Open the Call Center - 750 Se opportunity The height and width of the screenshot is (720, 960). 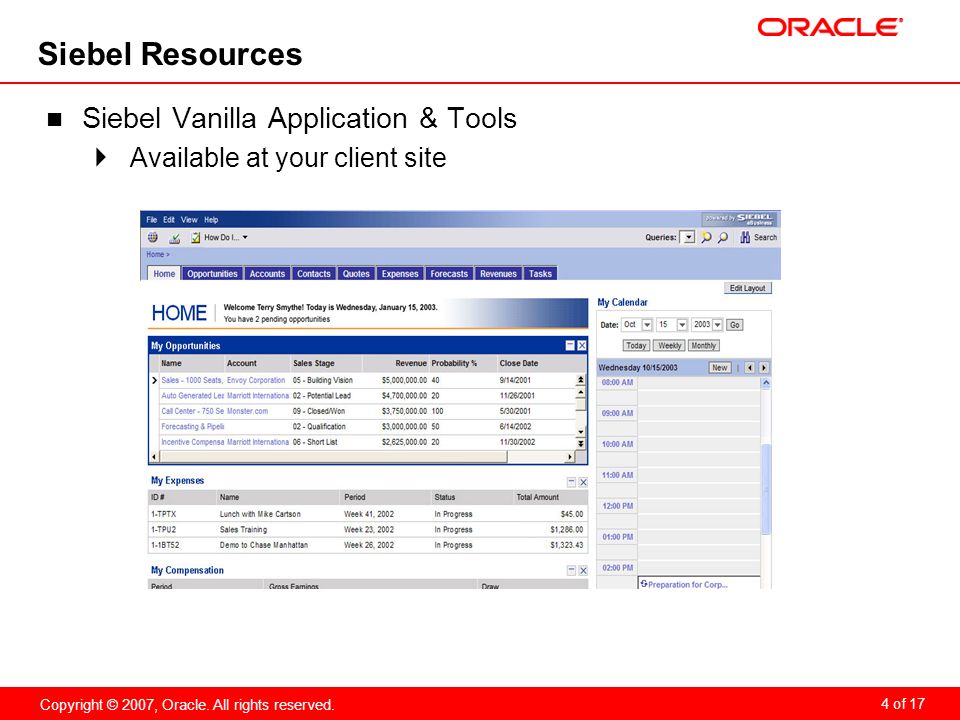[192, 411]
